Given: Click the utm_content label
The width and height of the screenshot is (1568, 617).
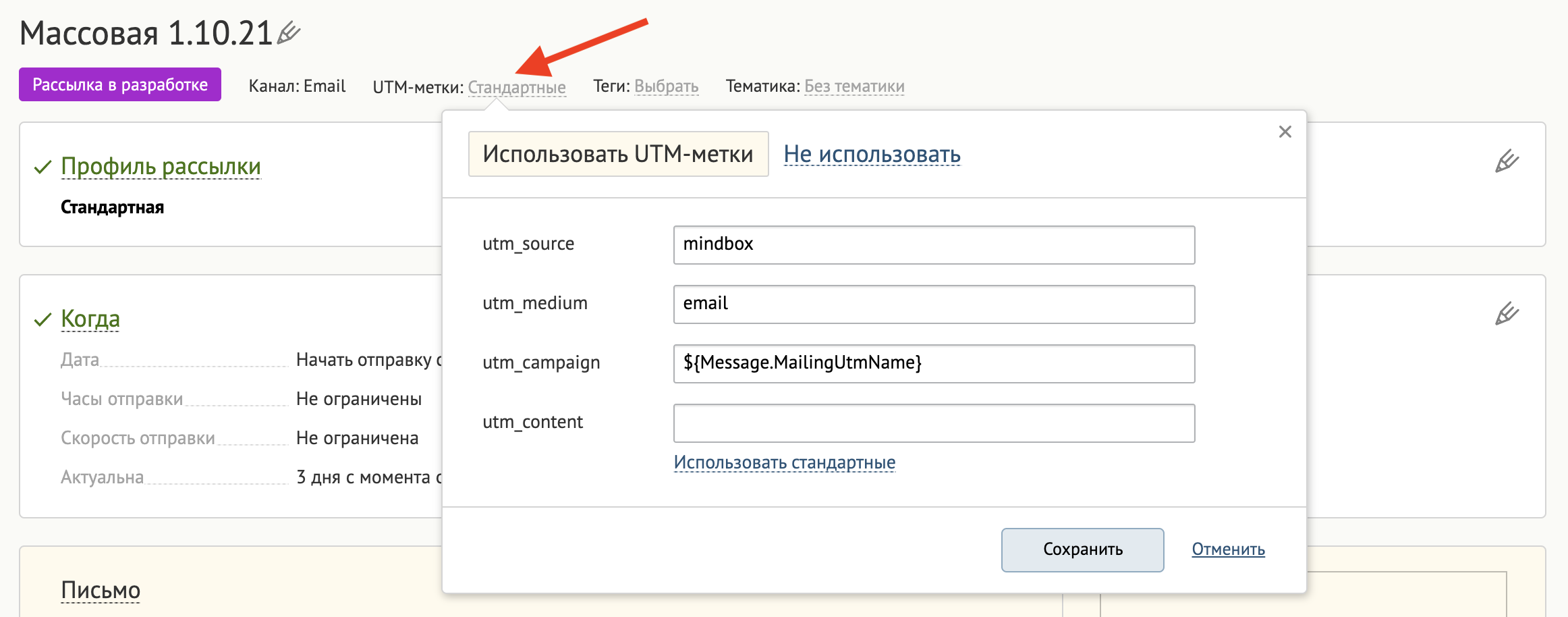Looking at the screenshot, I should coord(532,423).
